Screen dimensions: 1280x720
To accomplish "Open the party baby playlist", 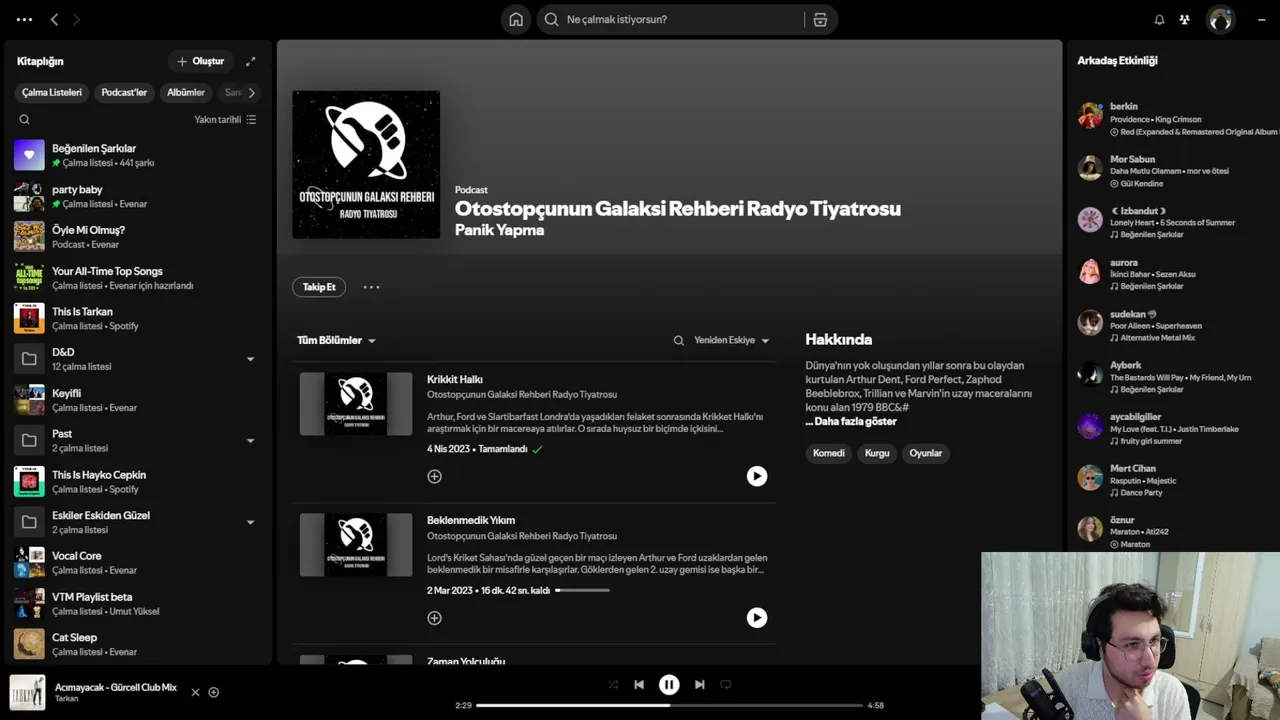I will pyautogui.click(x=137, y=196).
